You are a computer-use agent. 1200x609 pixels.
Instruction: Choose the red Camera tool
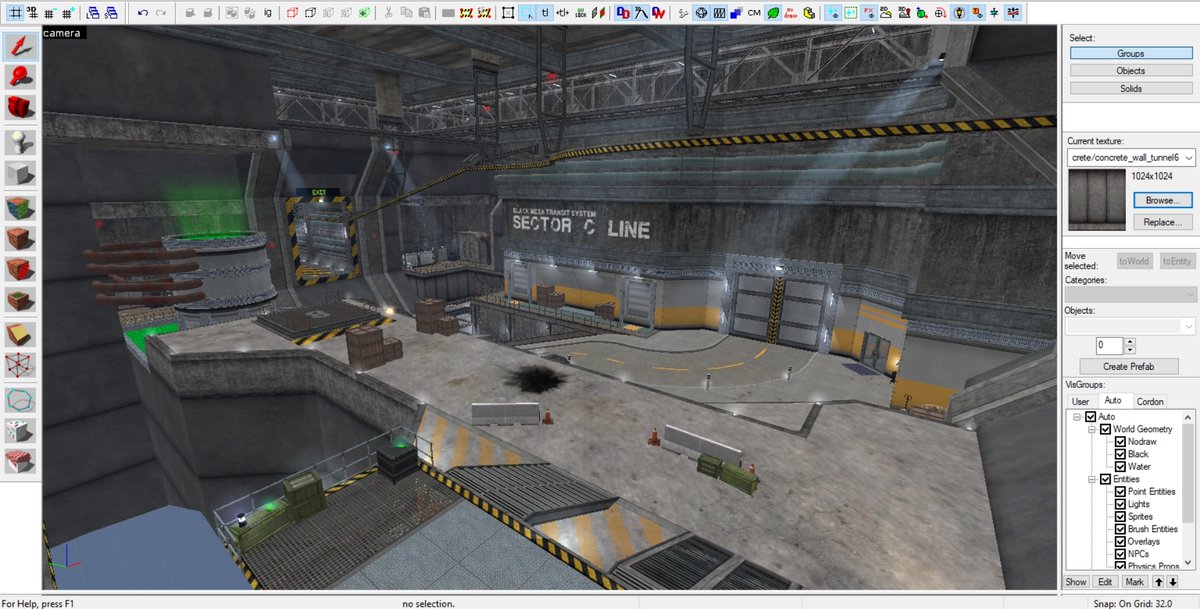(20, 108)
